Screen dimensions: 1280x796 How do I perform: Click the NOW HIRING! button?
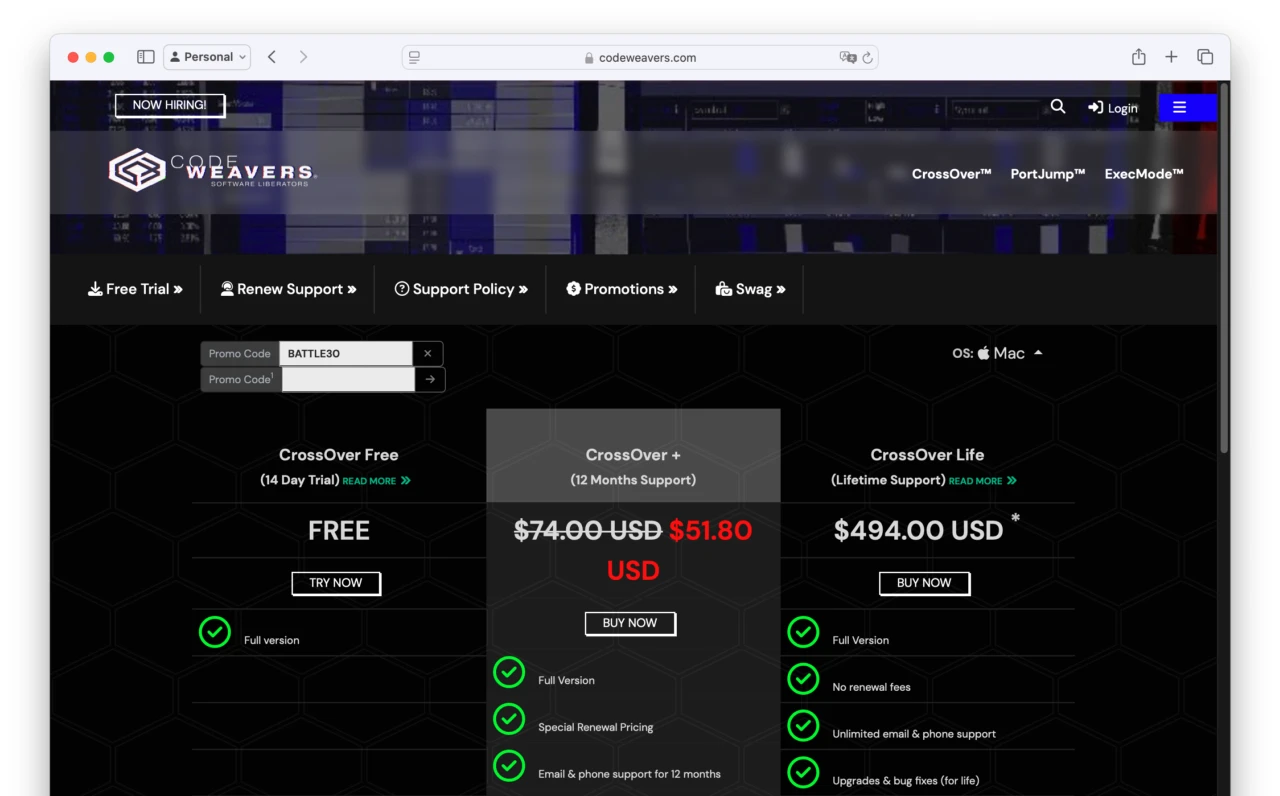pyautogui.click(x=170, y=105)
